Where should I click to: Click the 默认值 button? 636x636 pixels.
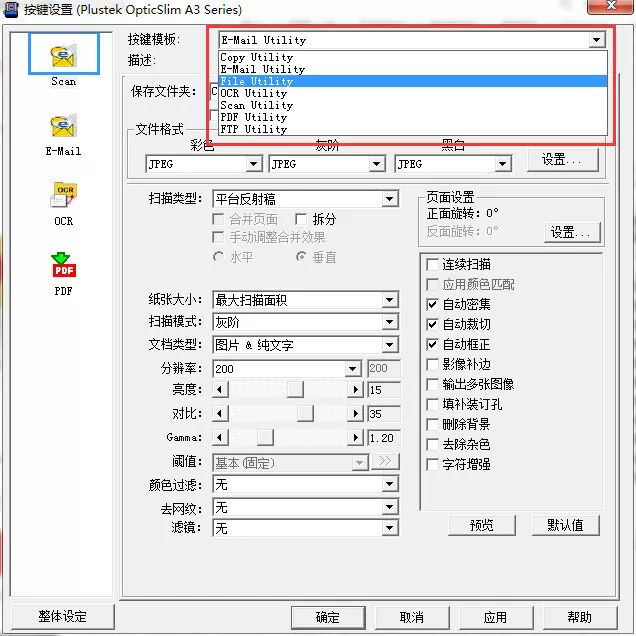click(x=565, y=525)
